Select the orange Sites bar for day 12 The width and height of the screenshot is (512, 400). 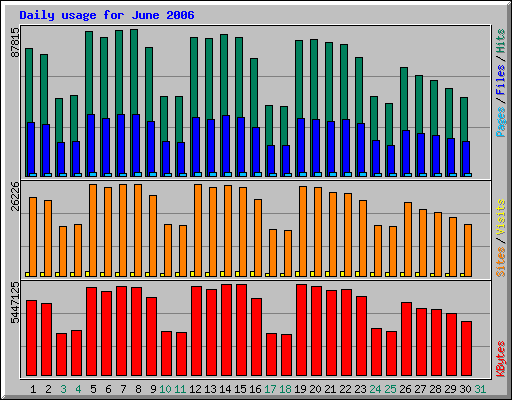tap(198, 230)
